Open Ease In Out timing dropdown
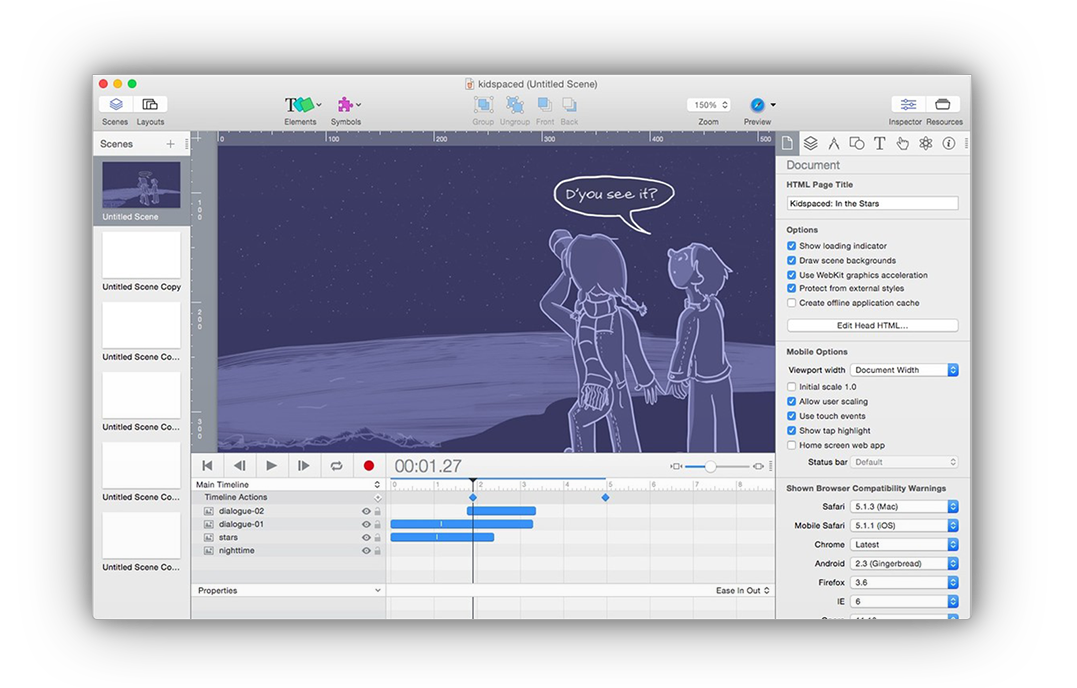 pos(742,590)
